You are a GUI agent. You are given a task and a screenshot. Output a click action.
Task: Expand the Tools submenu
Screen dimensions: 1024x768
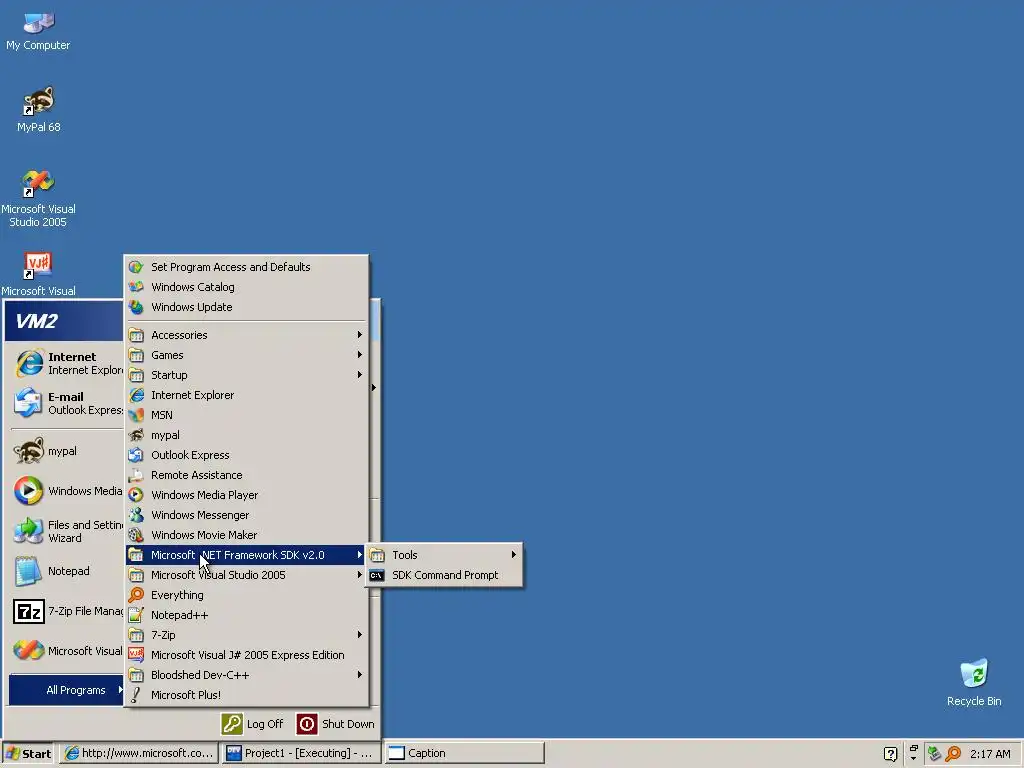click(x=444, y=555)
